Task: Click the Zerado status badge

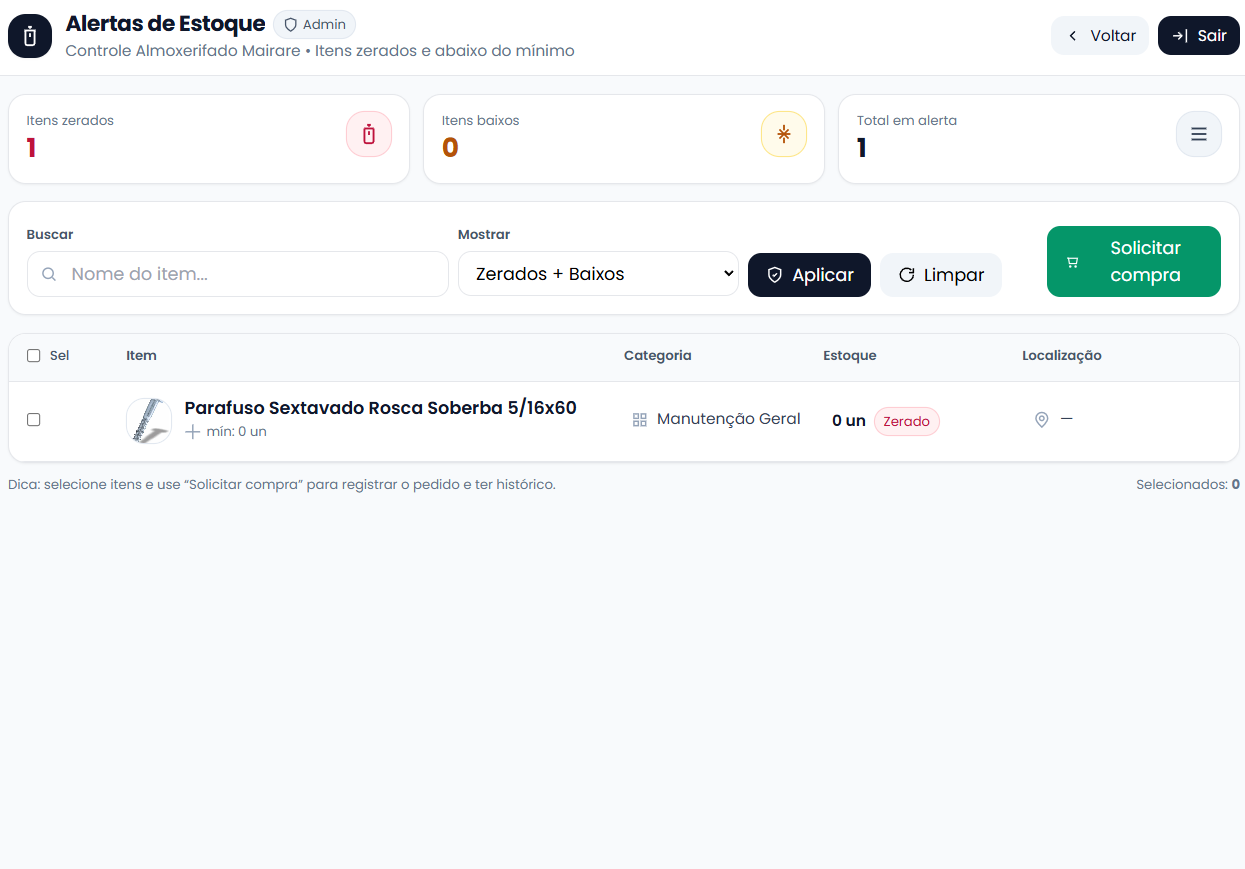Action: coord(906,421)
